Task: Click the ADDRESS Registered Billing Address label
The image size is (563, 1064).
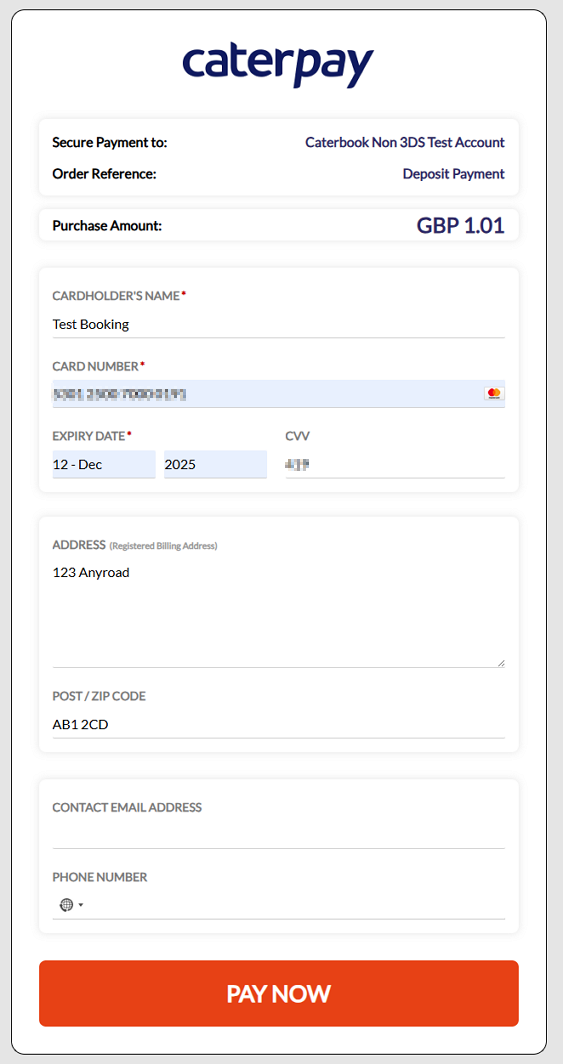Action: click(135, 545)
